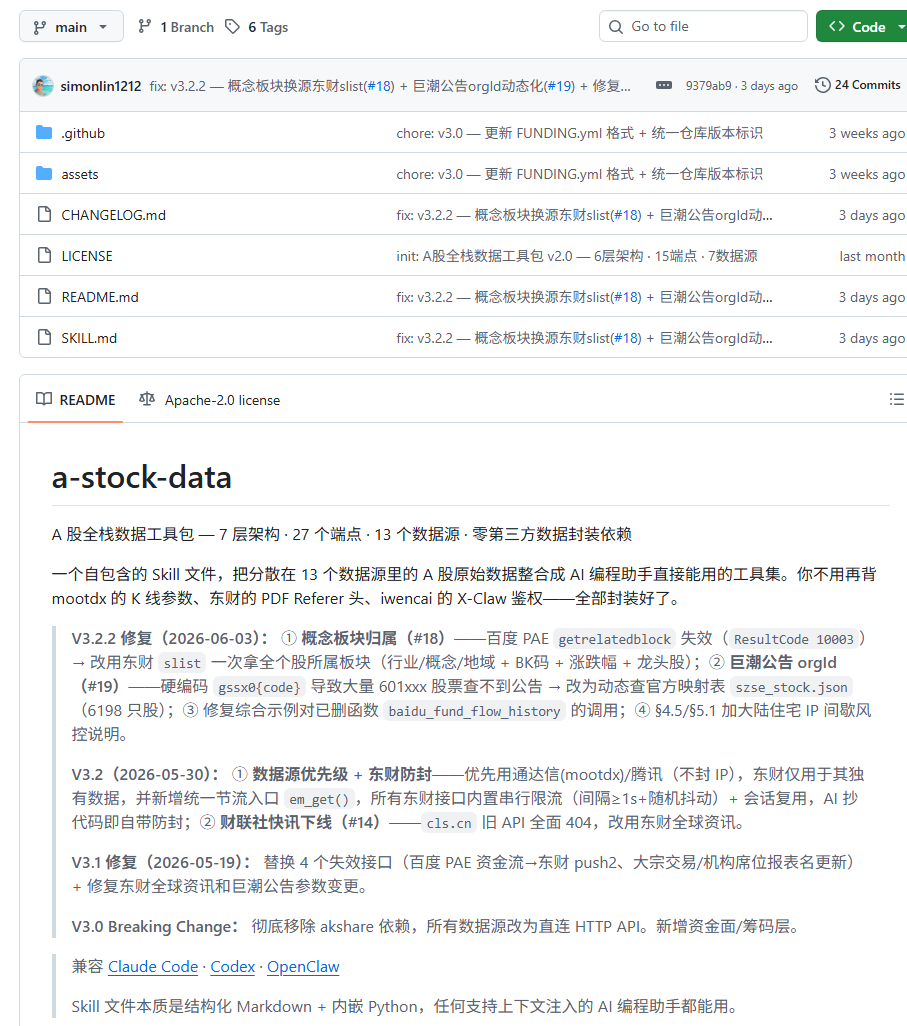The height and width of the screenshot is (1026, 907).
Task: Open the .github row commit message chore: v3.0
Action: 579,133
